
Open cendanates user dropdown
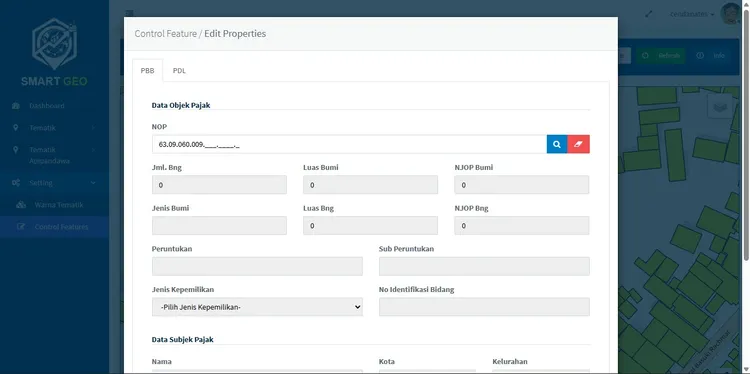pos(692,14)
